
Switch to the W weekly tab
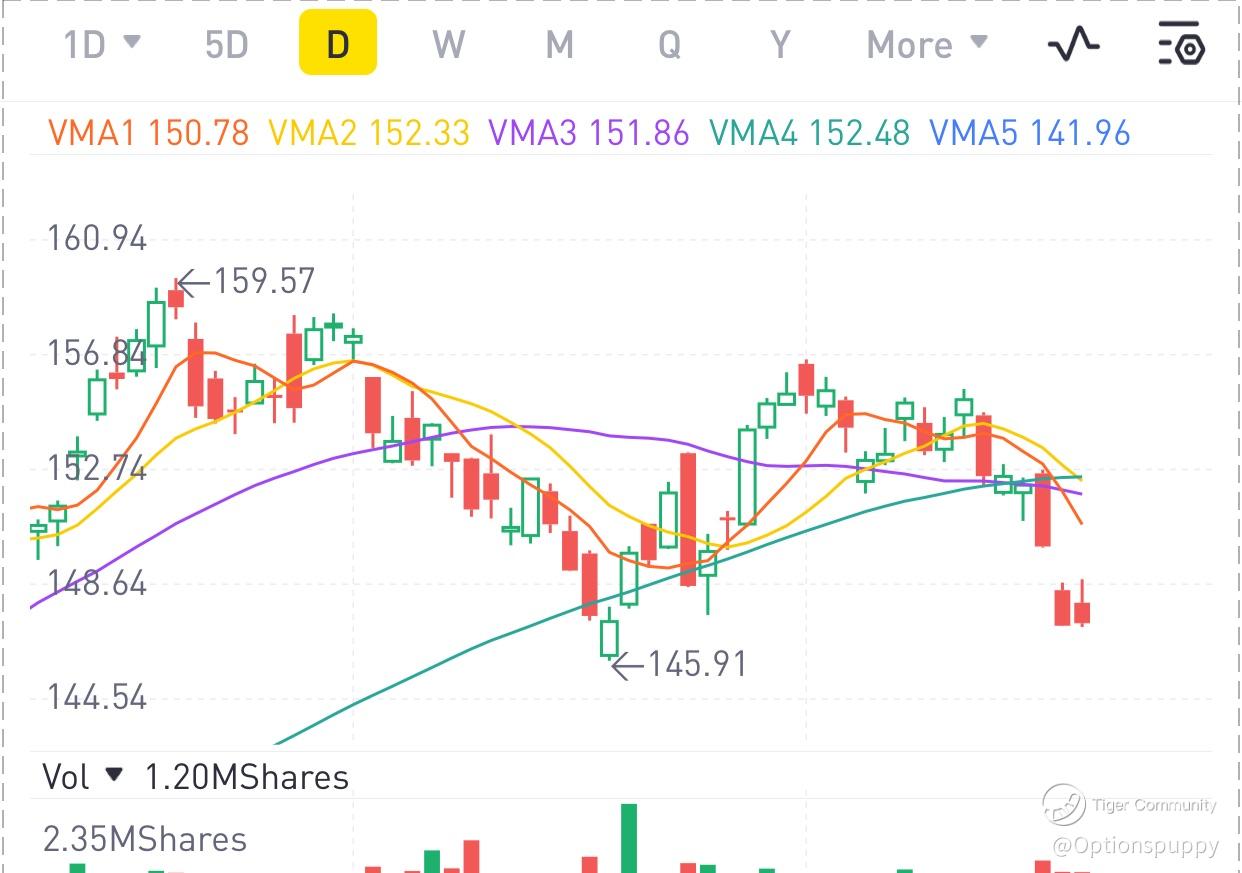click(449, 45)
